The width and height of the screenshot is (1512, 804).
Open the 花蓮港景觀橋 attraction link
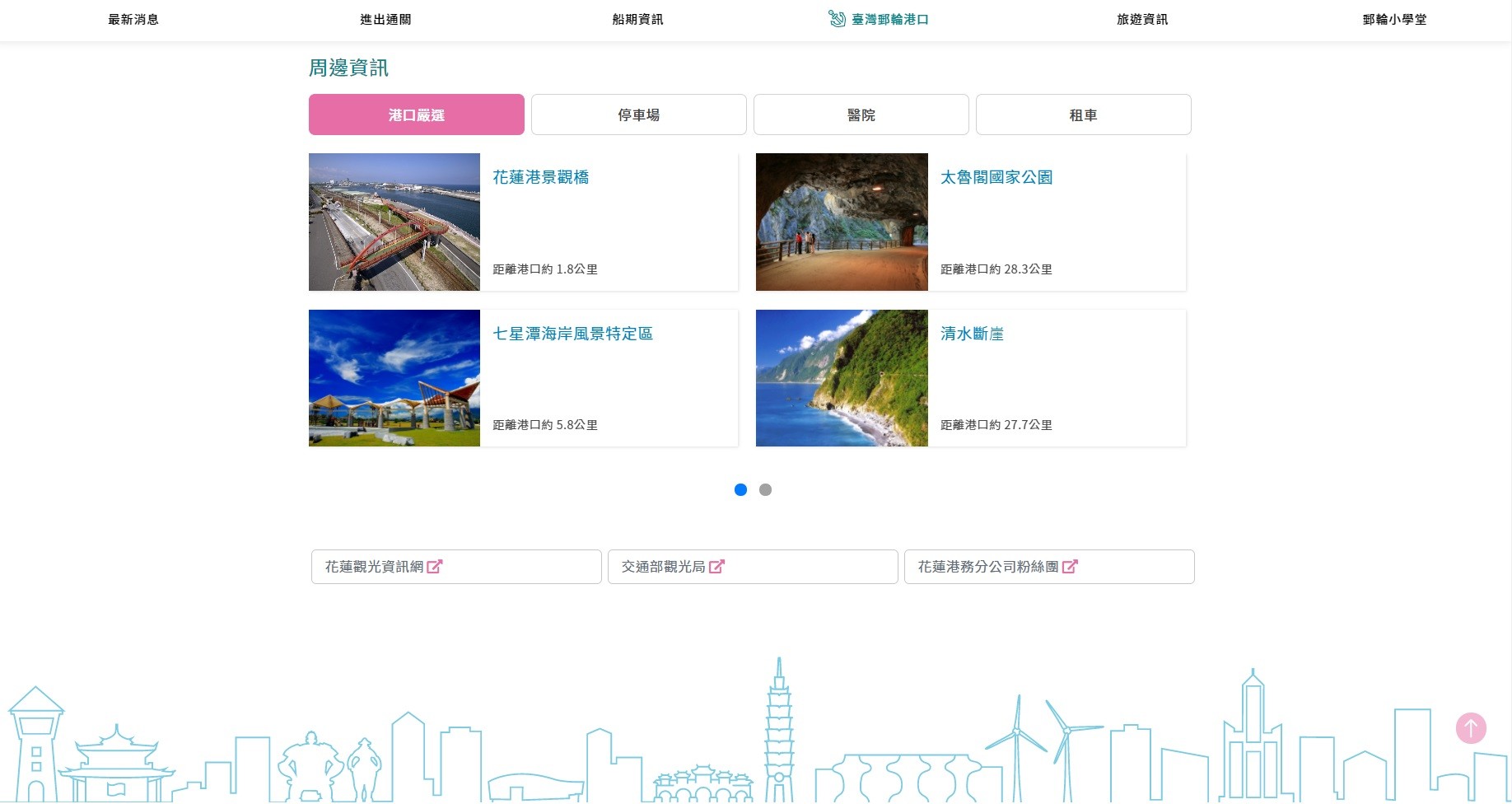tap(540, 176)
